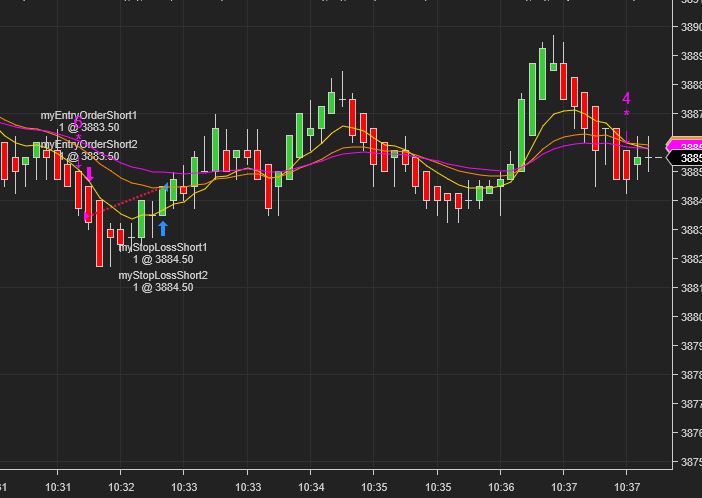The image size is (702, 498).
Task: Click the 3879 price axis label
Action: [691, 346]
